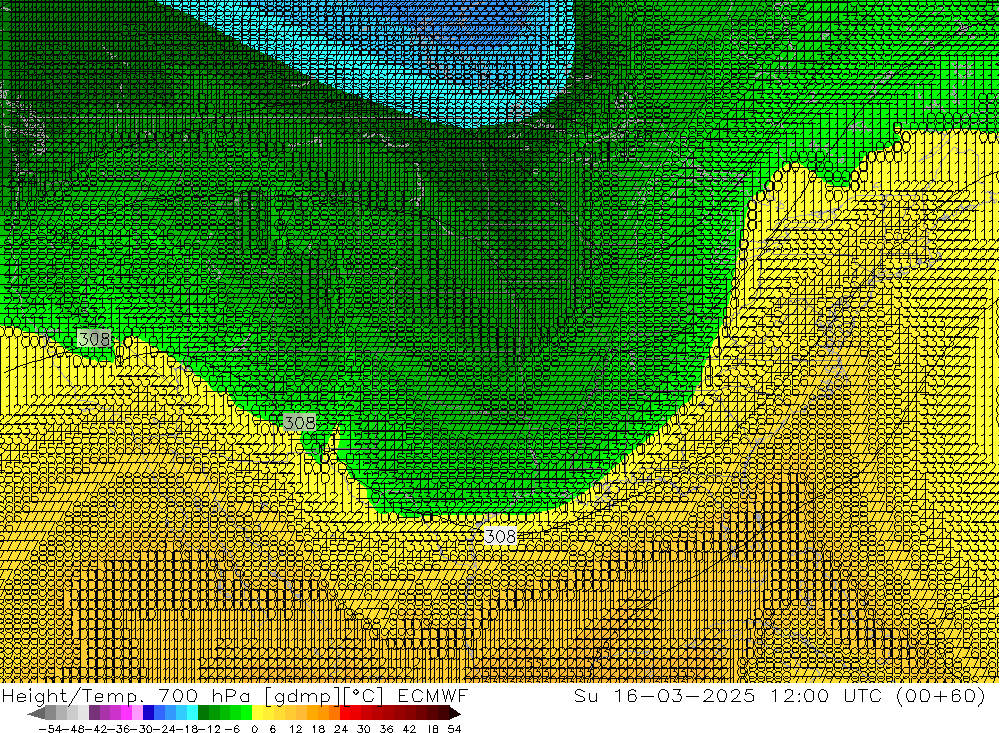Click the gray left arrow end of the colorbar
This screenshot has height=733, width=1000.
pos(36,713)
